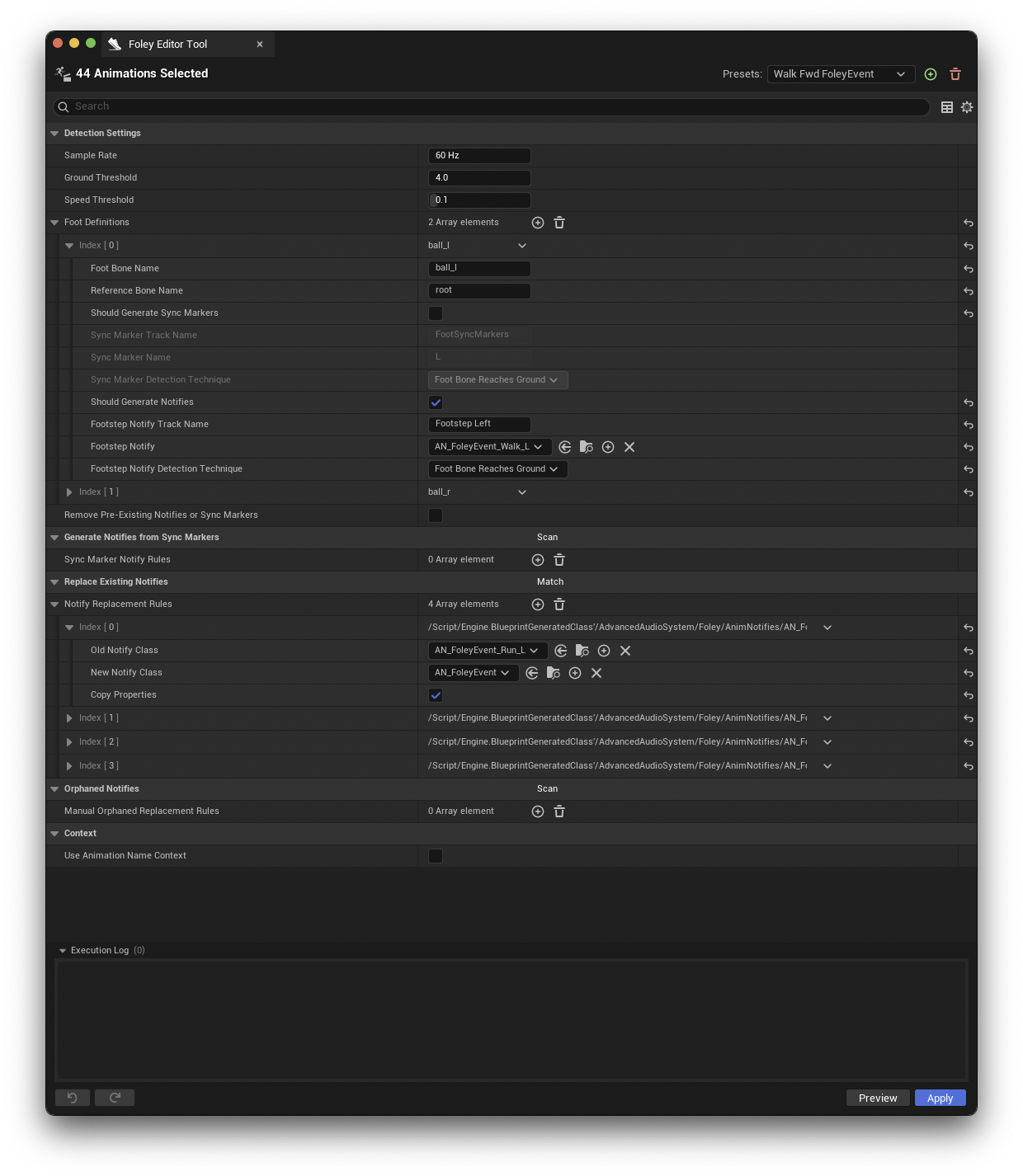
Task: Add element to Notify Replacement Rules
Action: (x=538, y=604)
